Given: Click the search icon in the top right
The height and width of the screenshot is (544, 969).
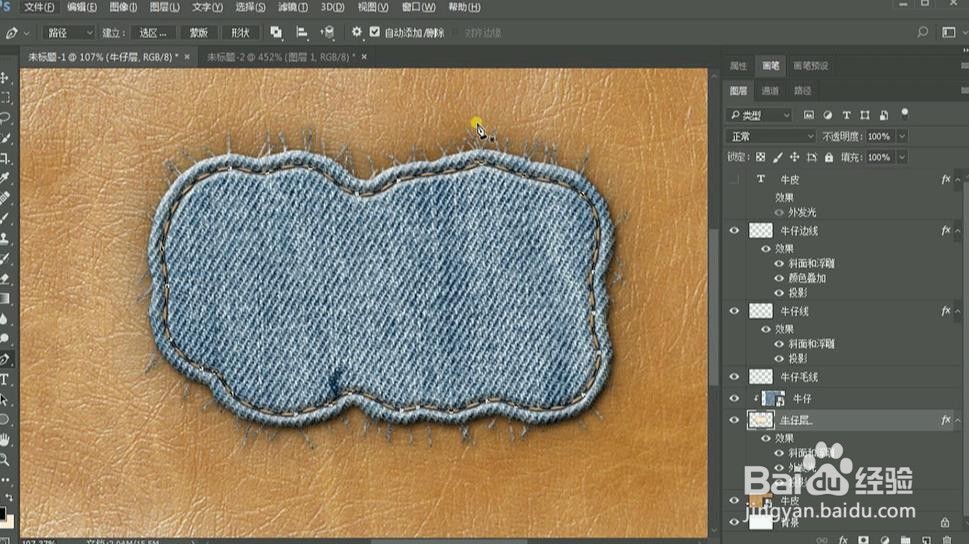Looking at the screenshot, I should click(922, 32).
